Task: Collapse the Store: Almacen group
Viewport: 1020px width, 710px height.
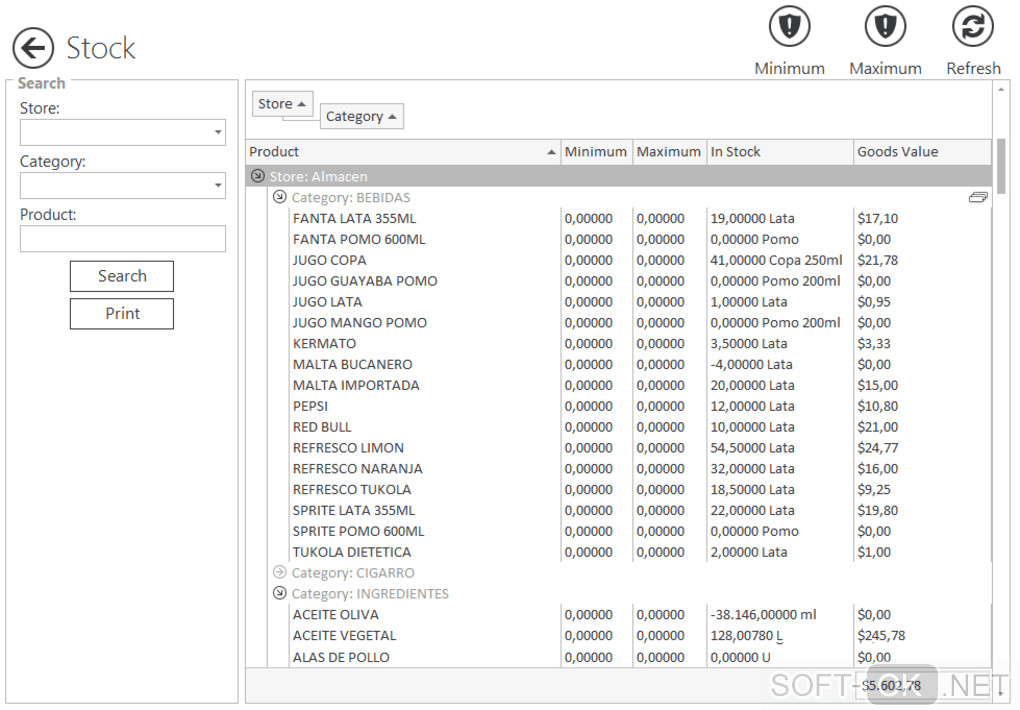Action: coord(258,176)
